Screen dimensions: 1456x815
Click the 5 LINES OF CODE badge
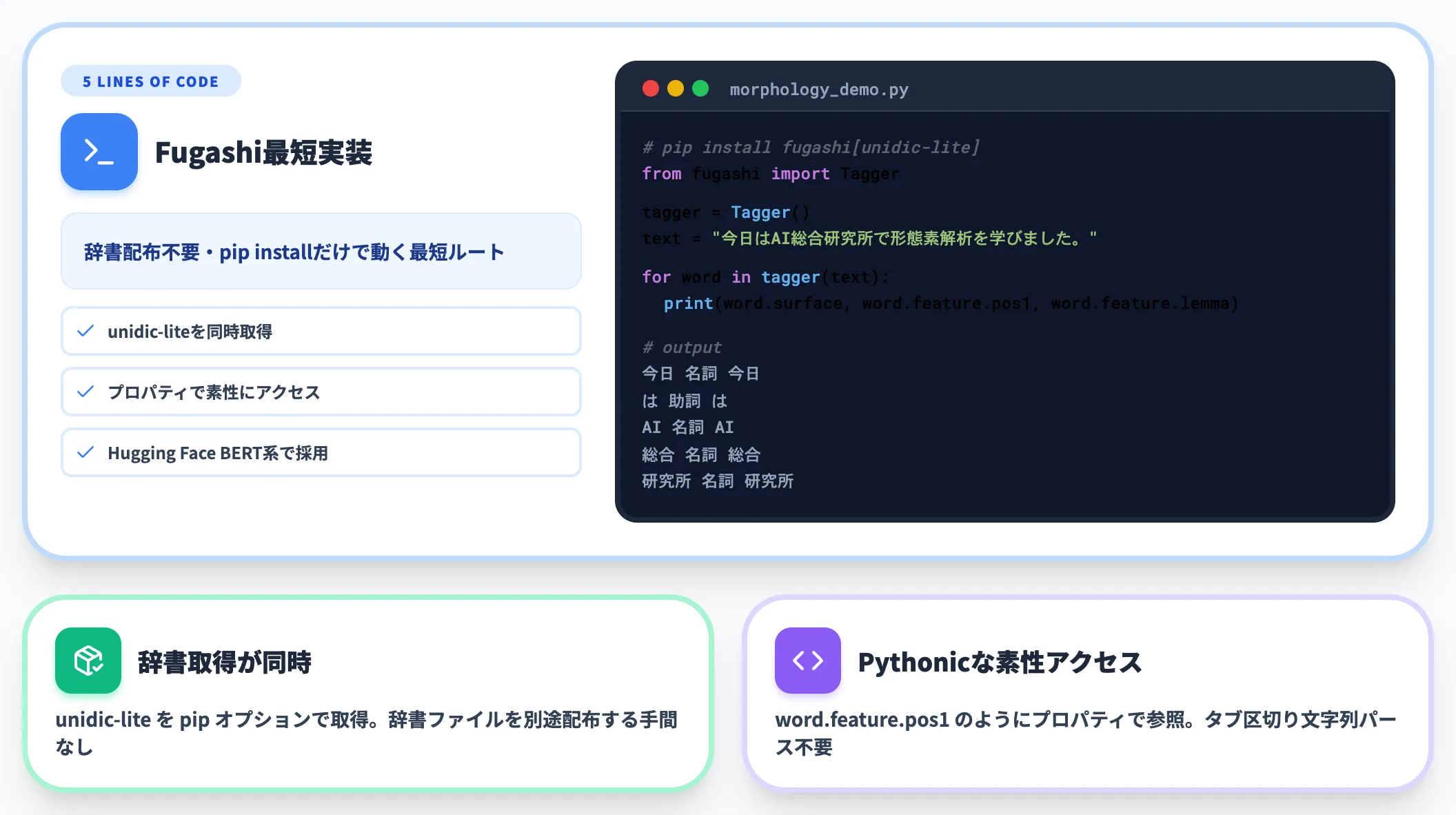coord(151,81)
